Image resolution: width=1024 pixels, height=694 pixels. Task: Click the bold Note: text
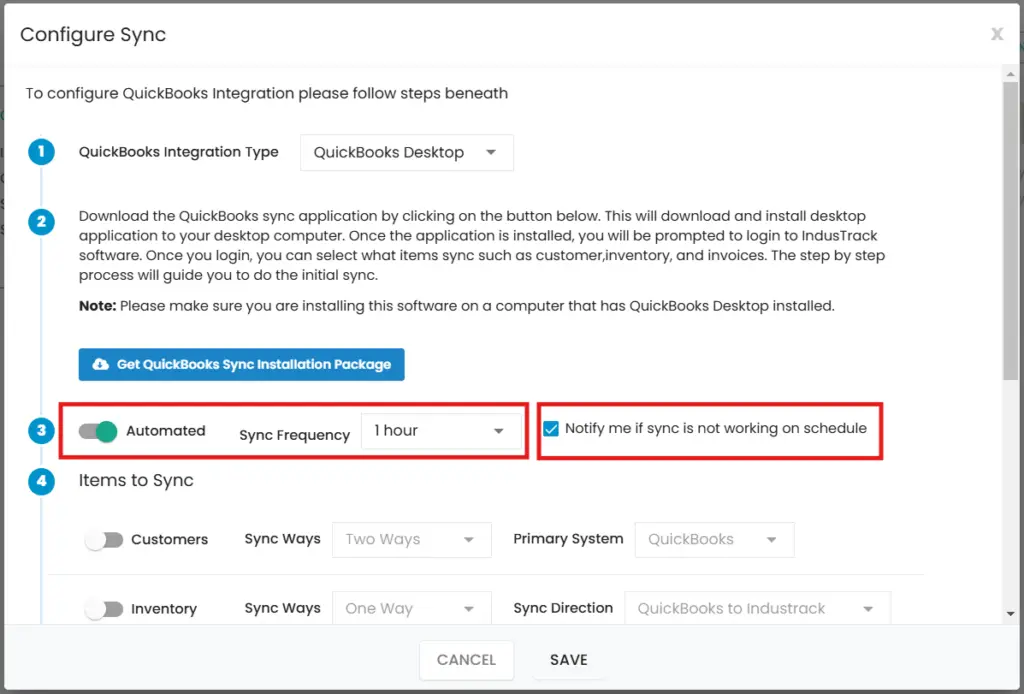coord(97,306)
